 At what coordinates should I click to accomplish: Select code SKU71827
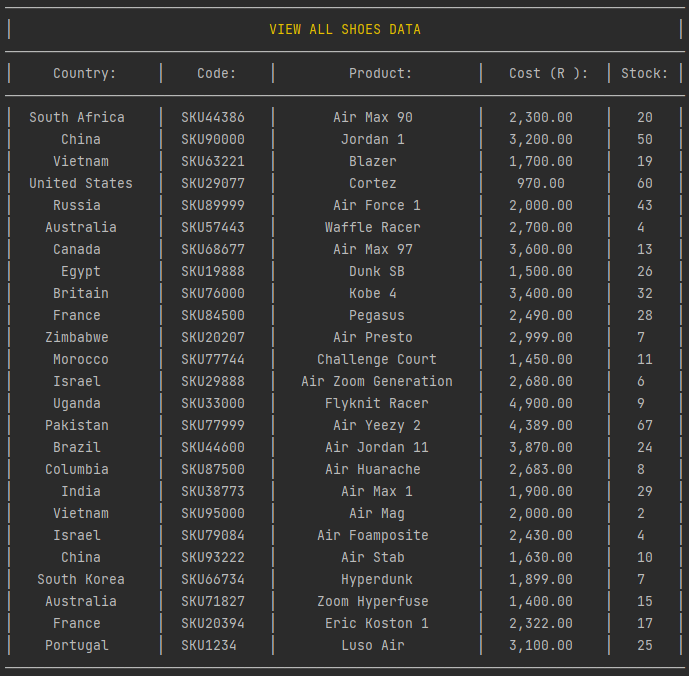(213, 601)
